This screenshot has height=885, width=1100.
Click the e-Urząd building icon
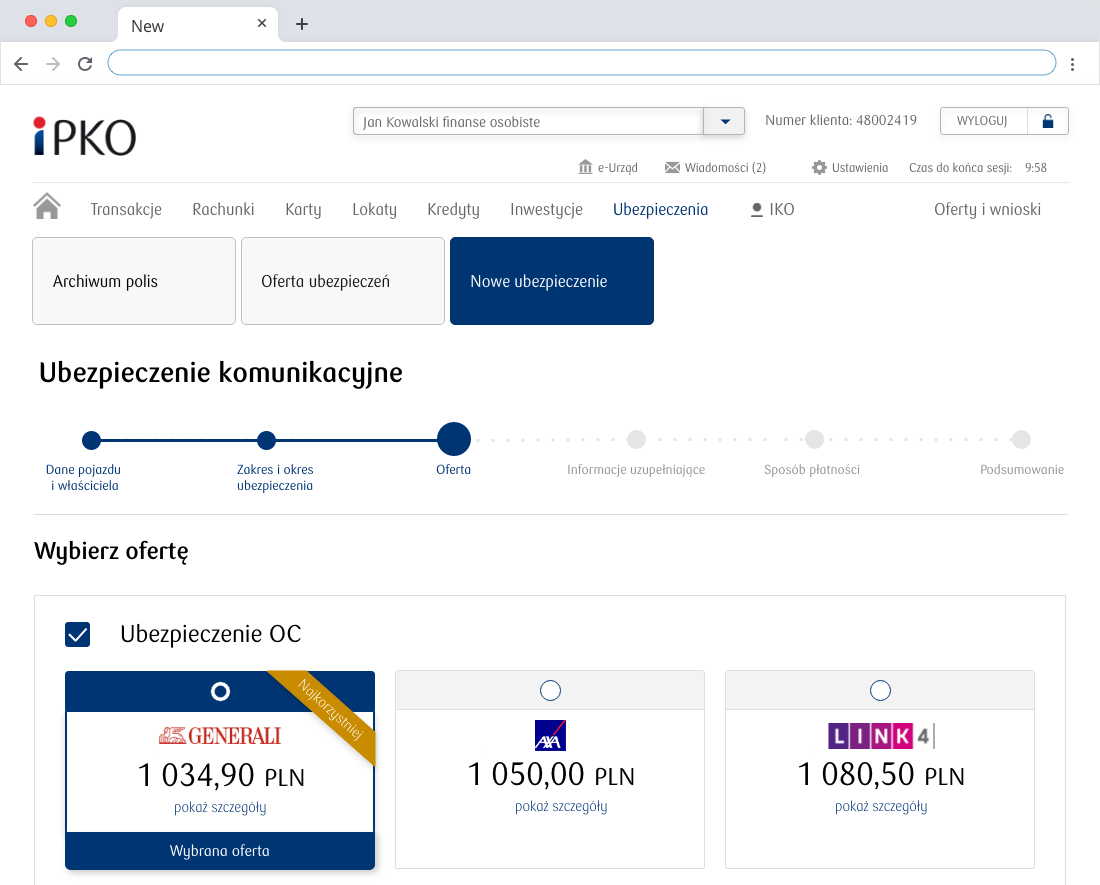[x=585, y=167]
